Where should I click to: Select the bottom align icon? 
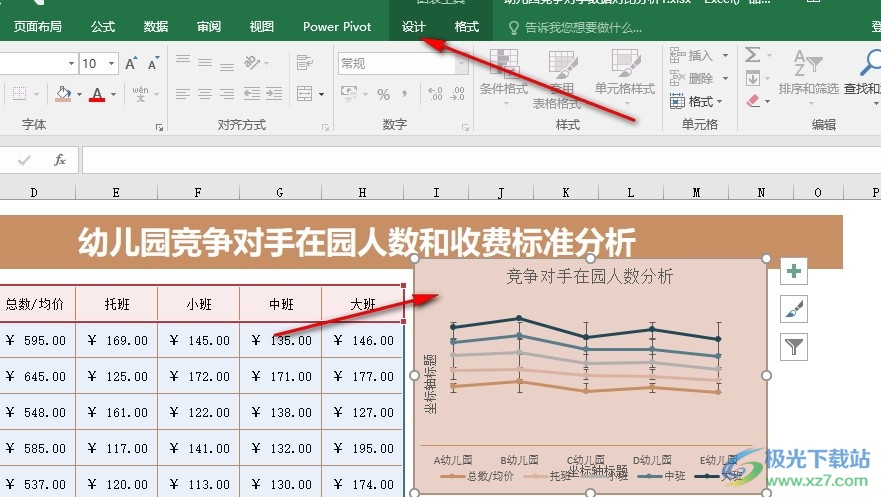[226, 66]
